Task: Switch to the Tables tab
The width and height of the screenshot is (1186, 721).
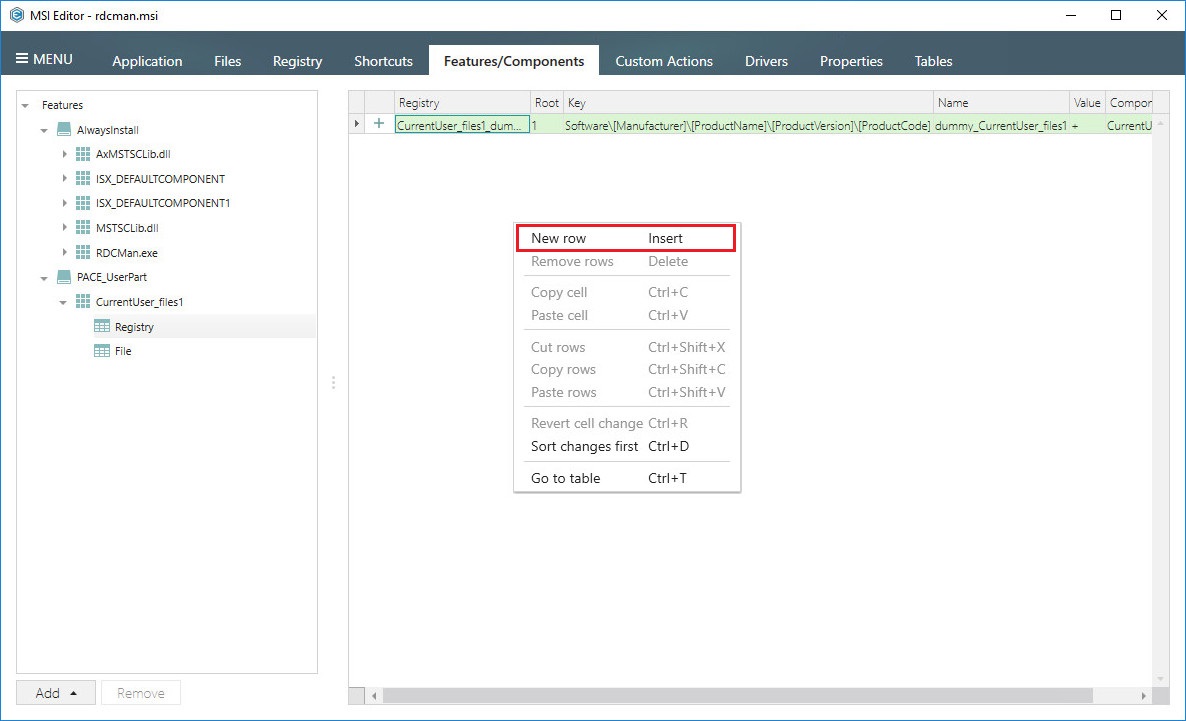Action: 933,61
